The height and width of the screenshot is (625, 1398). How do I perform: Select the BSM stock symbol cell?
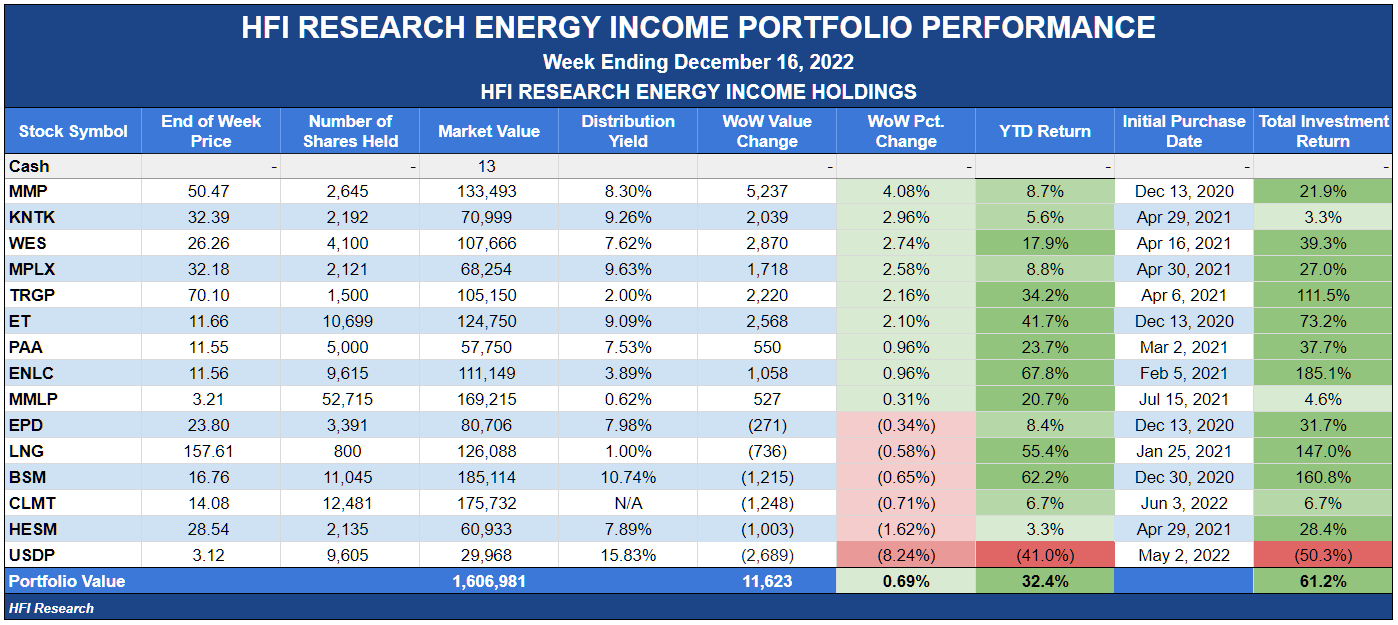click(x=73, y=477)
